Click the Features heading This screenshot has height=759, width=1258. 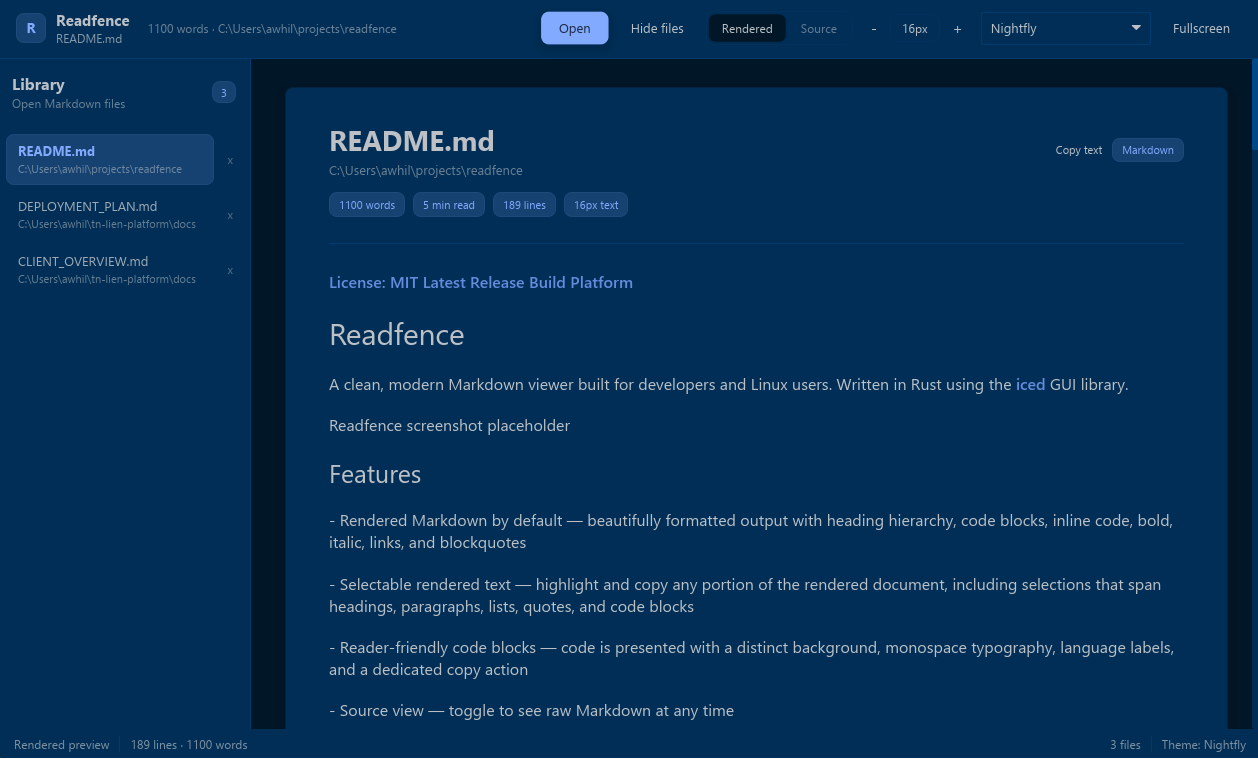(375, 474)
